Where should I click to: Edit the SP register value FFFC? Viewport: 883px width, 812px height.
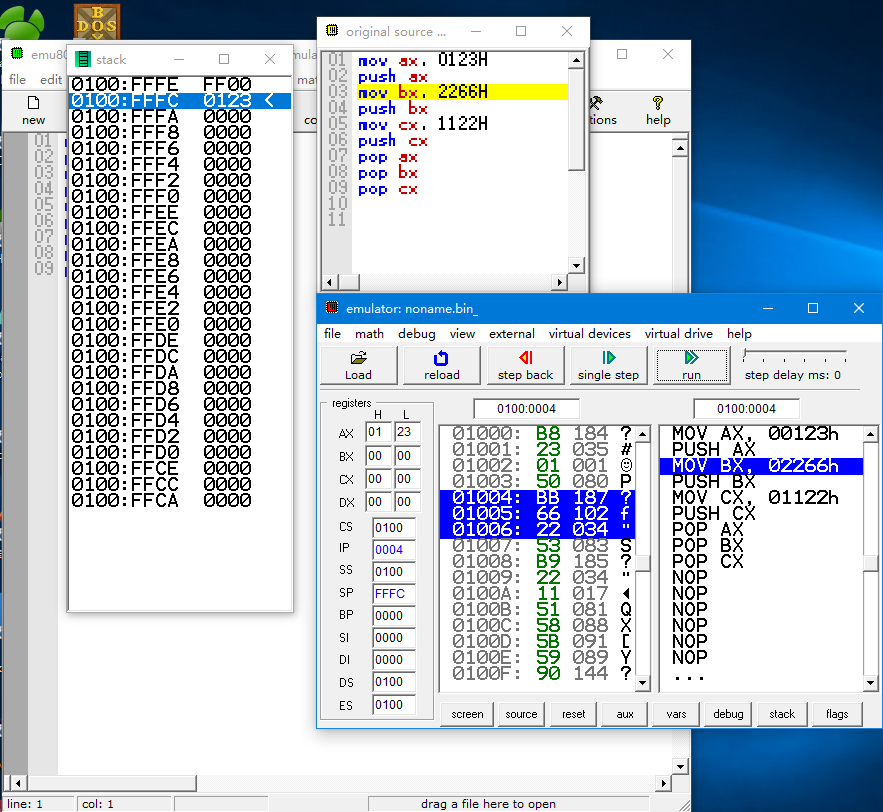pyautogui.click(x=393, y=593)
